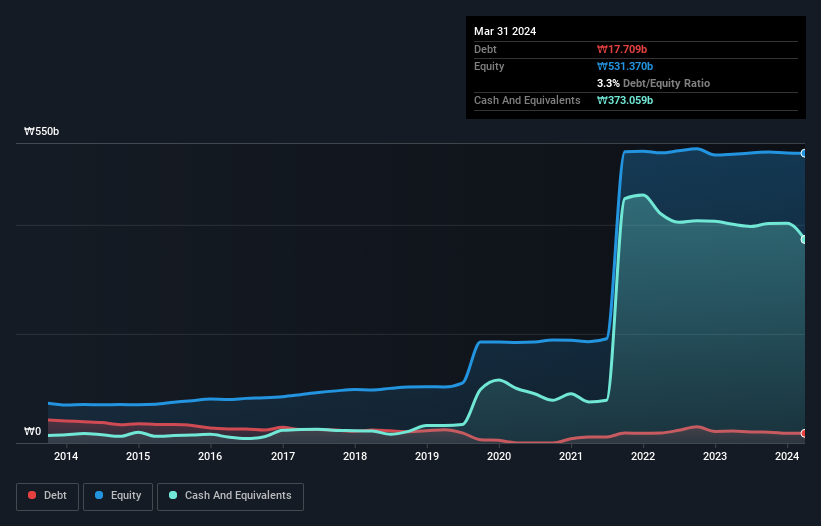
Task: Click the red dot in Debt legend
Action: click(32, 495)
